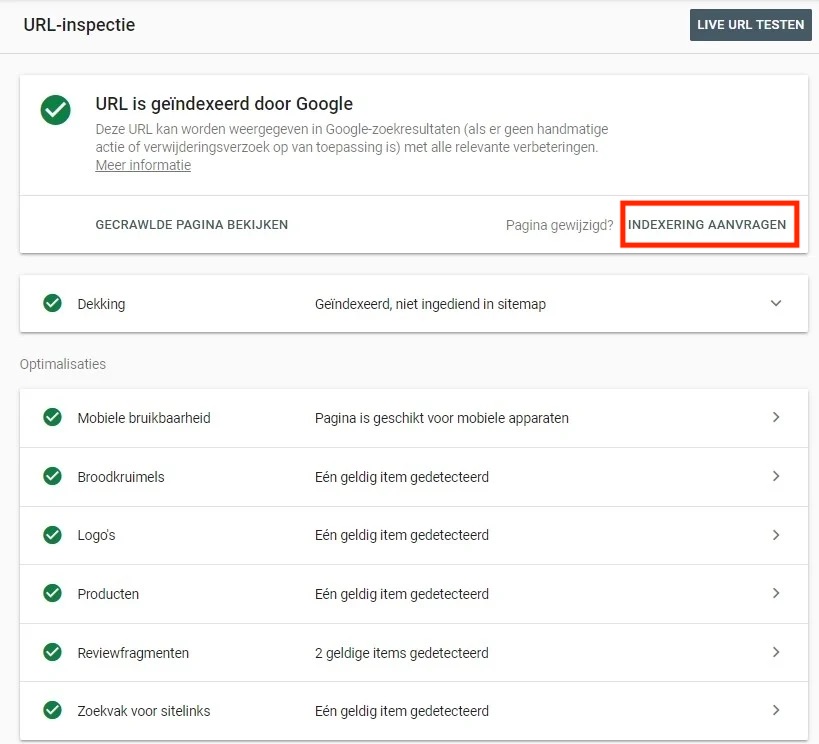Click the check icon beside Mobiele bruikbaarheid
The image size is (819, 744).
(x=52, y=417)
